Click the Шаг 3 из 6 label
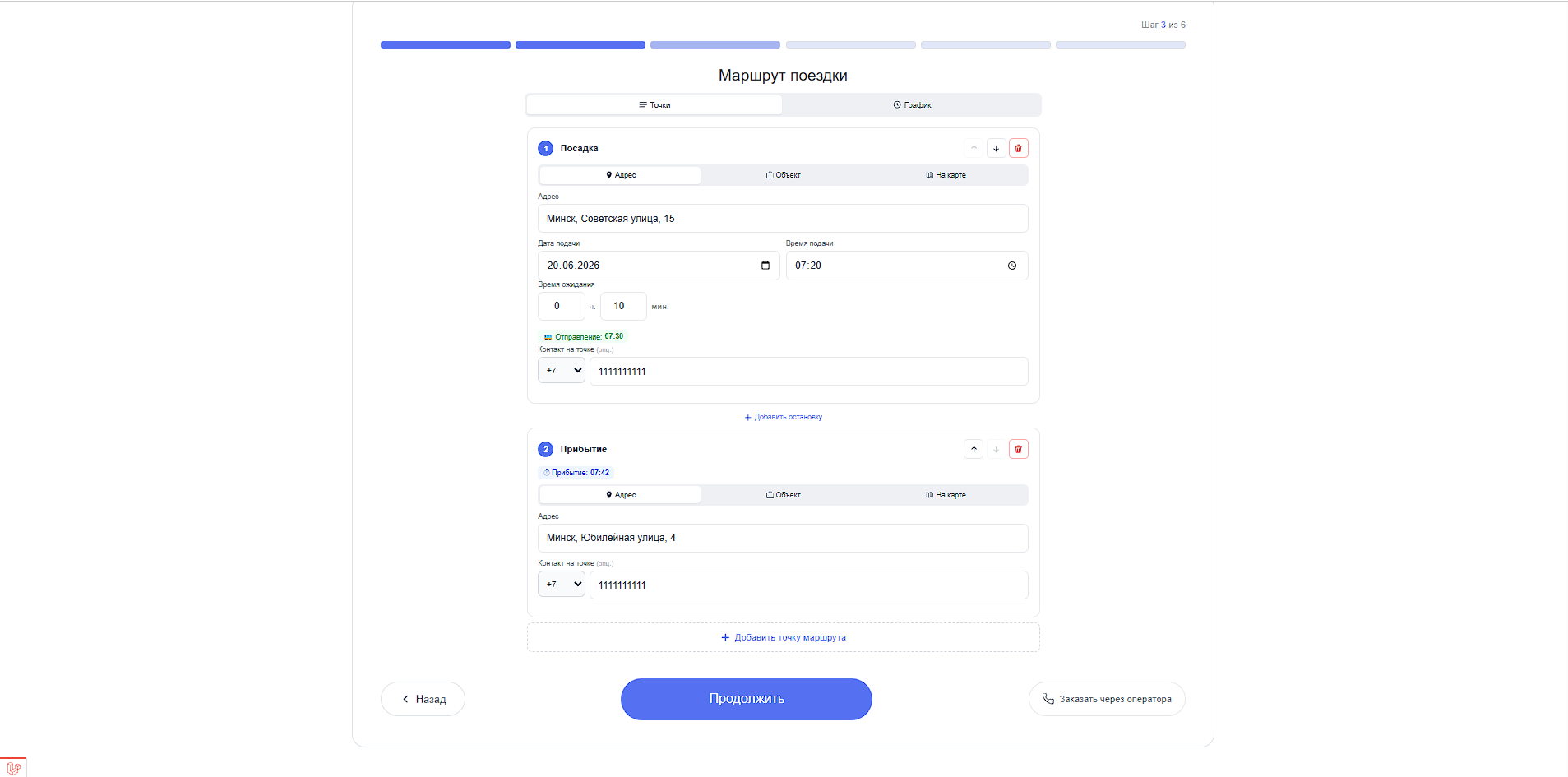This screenshot has height=777, width=1568. tap(1163, 25)
